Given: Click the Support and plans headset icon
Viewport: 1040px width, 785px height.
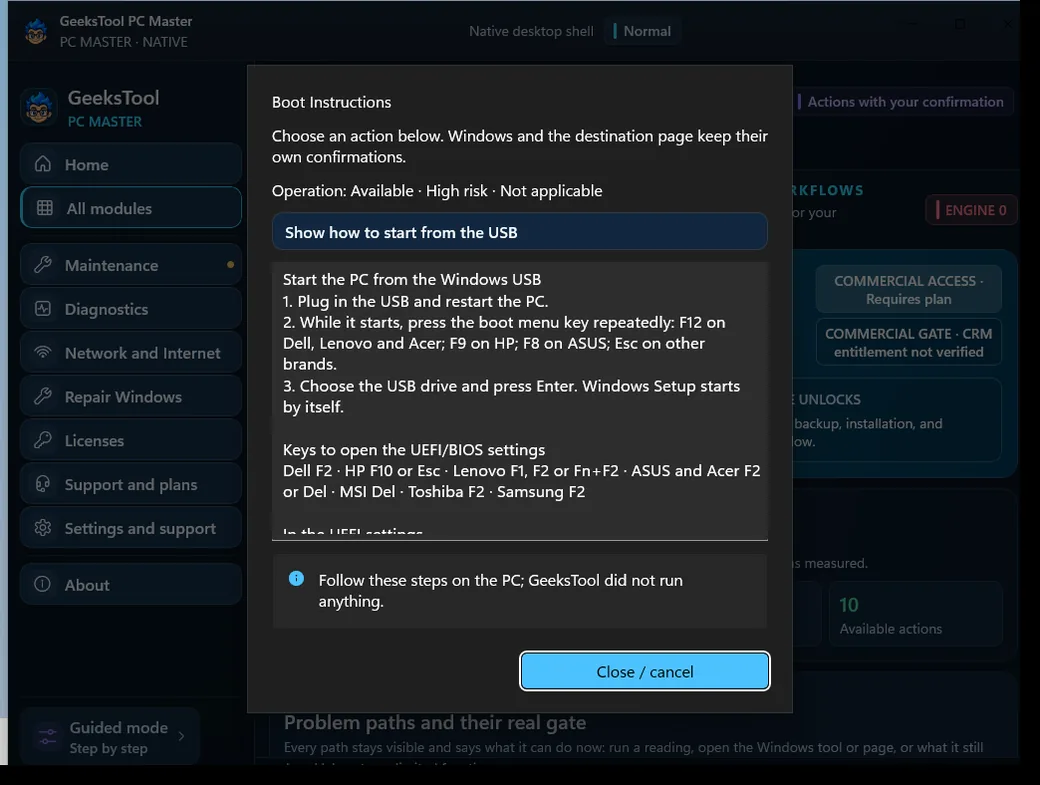Looking at the screenshot, I should click(x=43, y=484).
